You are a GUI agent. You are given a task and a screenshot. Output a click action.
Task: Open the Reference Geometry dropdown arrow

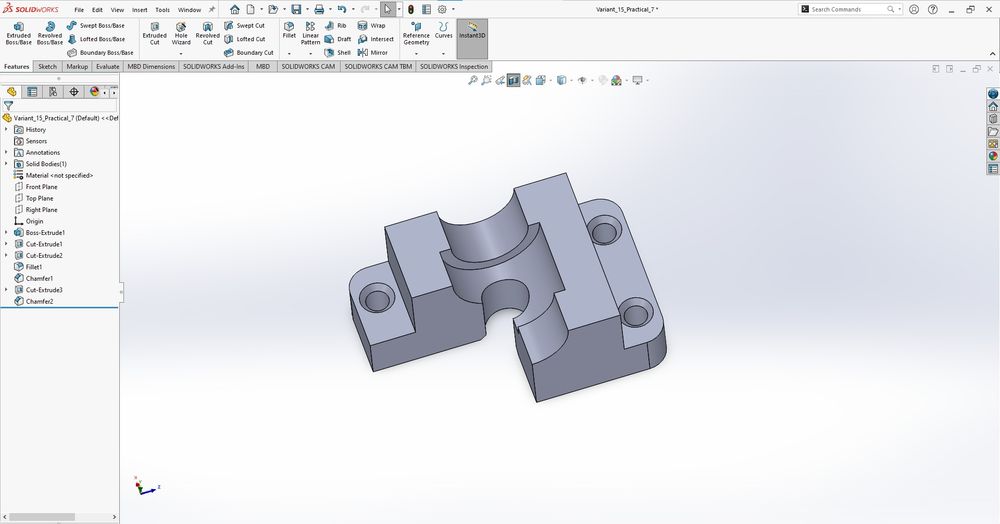point(416,54)
